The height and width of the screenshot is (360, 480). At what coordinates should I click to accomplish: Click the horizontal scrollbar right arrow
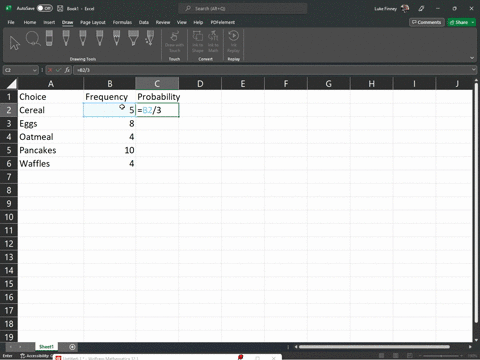point(470,347)
